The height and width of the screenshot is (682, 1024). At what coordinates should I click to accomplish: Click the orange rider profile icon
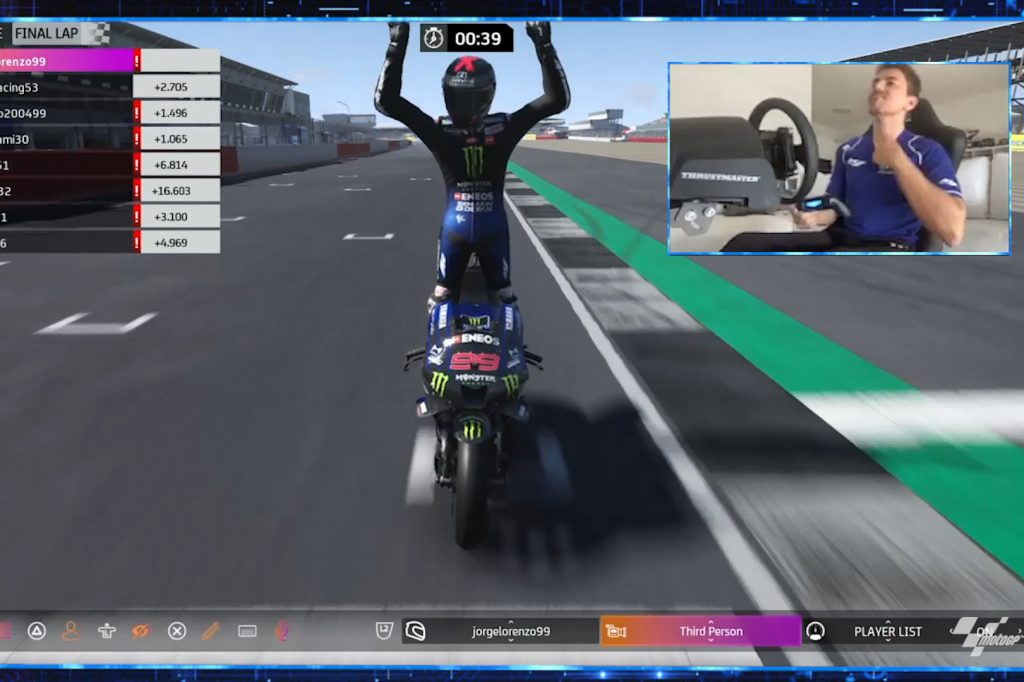(x=71, y=631)
